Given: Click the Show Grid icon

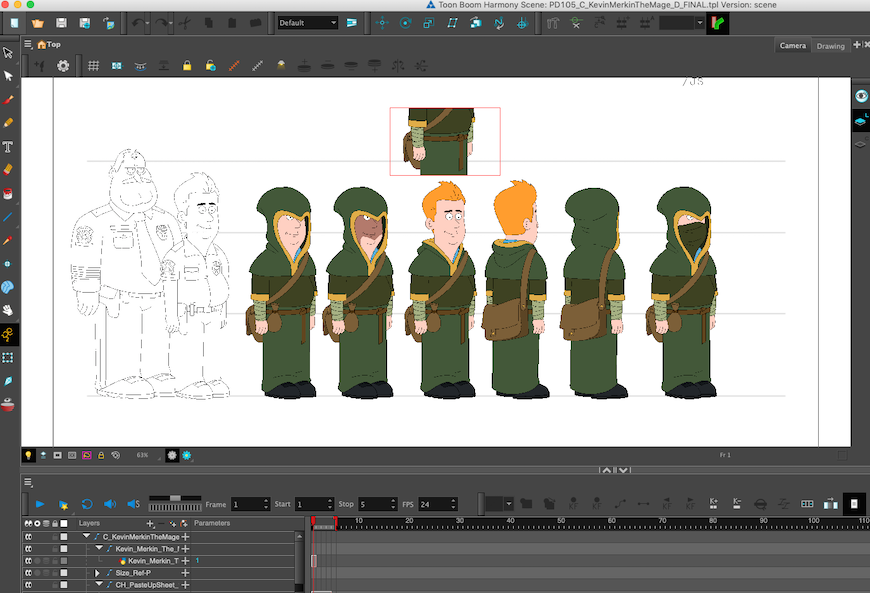Looking at the screenshot, I should pyautogui.click(x=93, y=66).
